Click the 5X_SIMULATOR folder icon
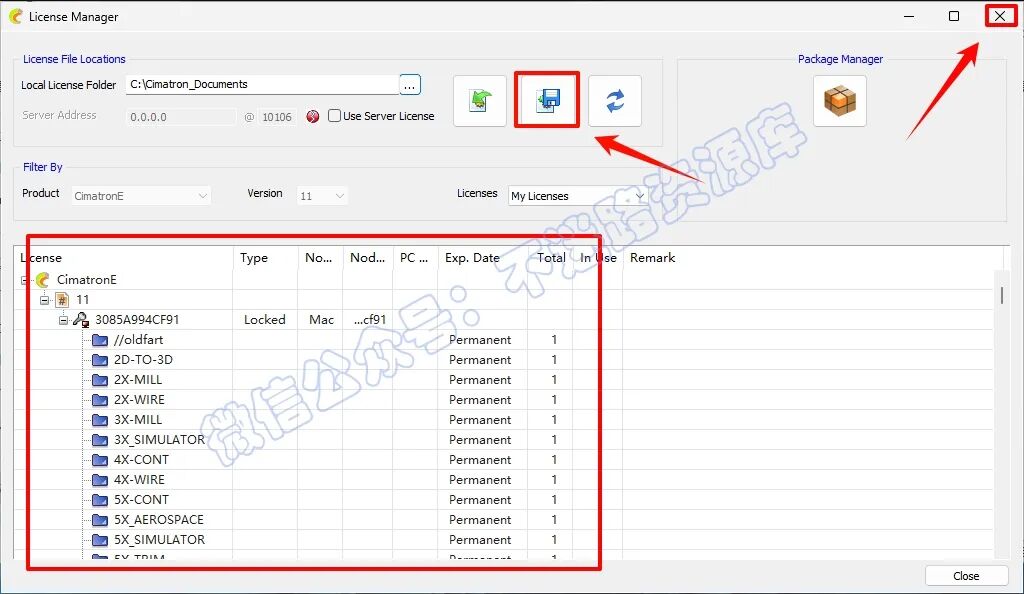The height and width of the screenshot is (594, 1024). (100, 540)
